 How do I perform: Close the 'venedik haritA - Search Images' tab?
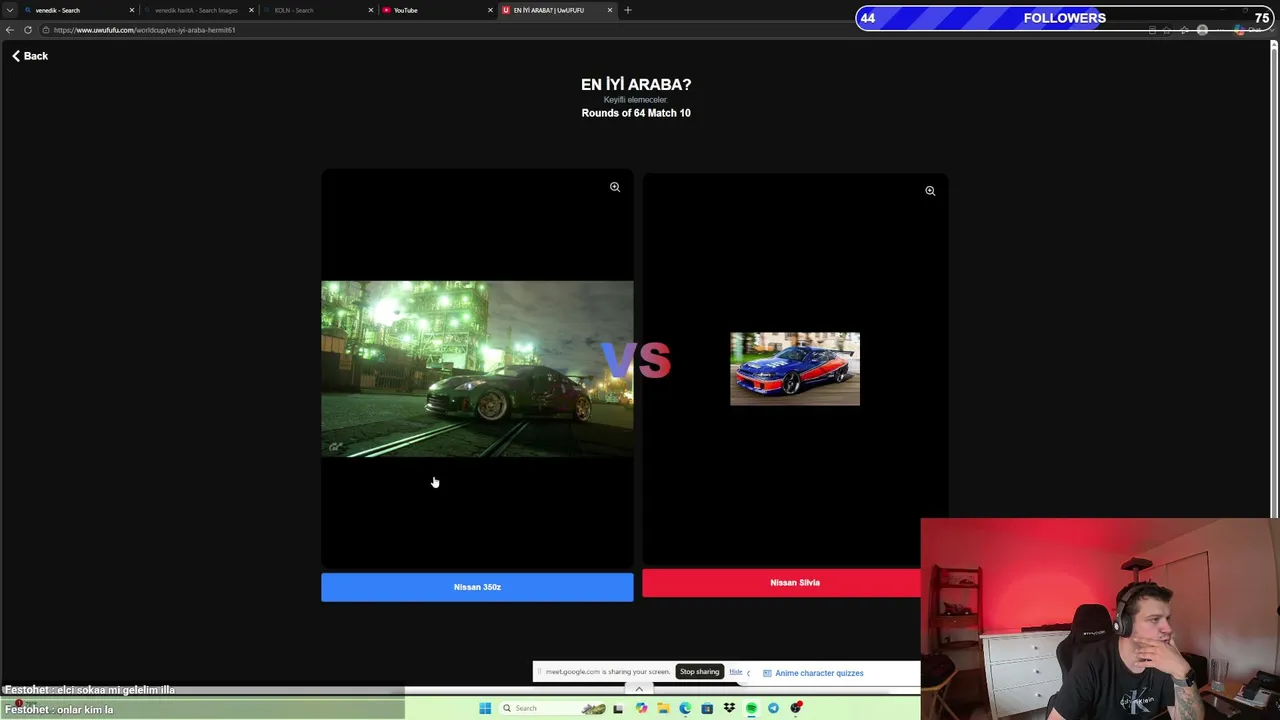(x=251, y=10)
